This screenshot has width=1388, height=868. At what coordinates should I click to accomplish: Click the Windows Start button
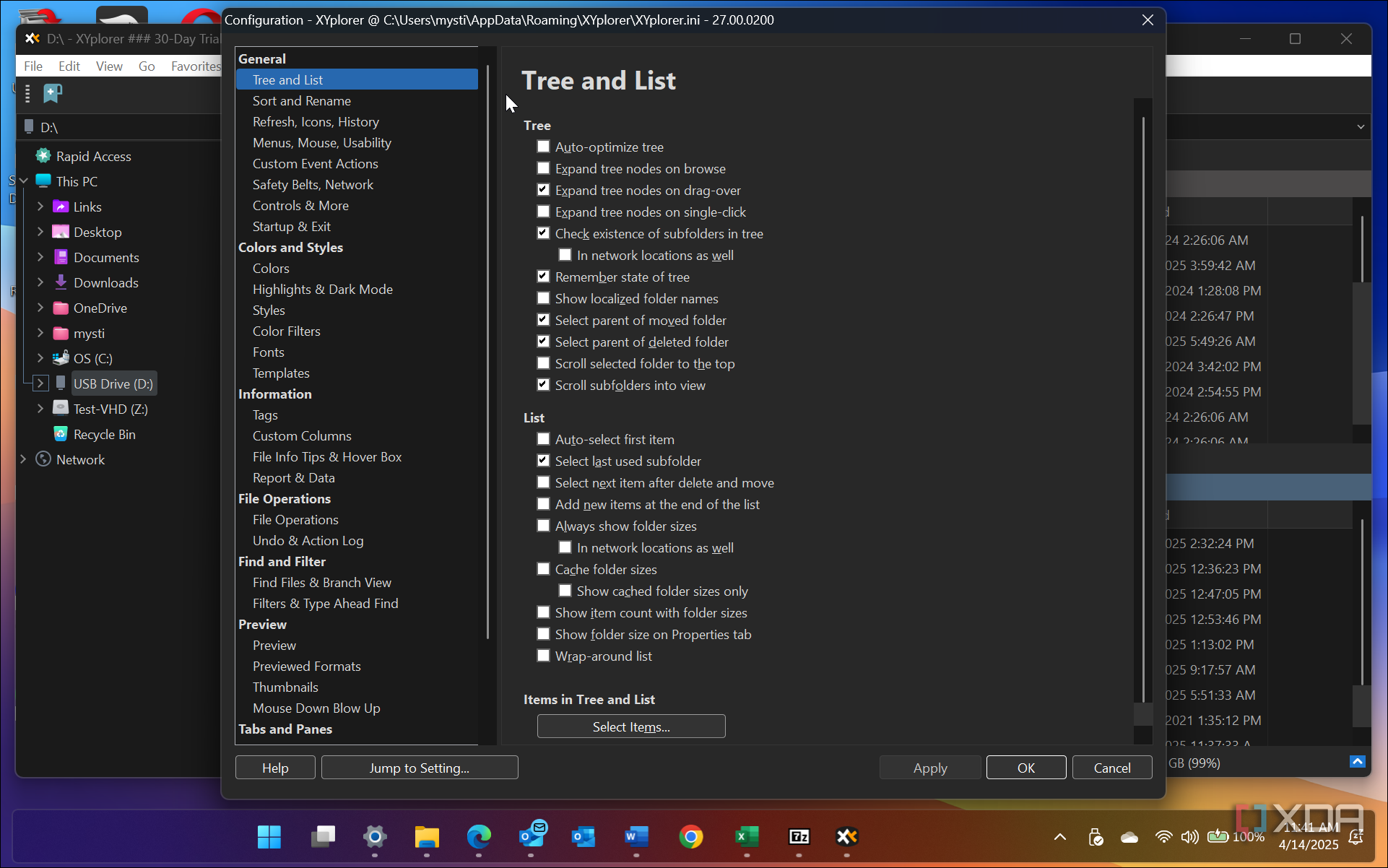tap(269, 837)
